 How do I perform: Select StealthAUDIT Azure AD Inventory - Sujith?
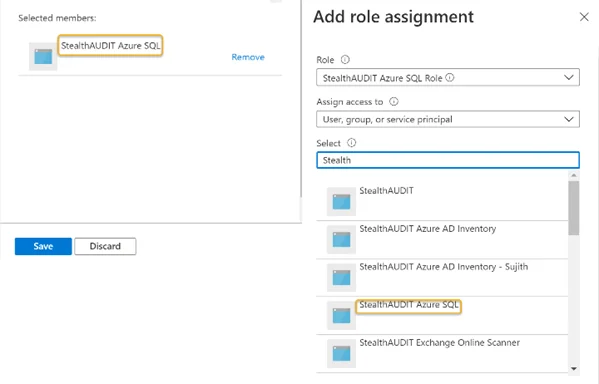(442, 277)
